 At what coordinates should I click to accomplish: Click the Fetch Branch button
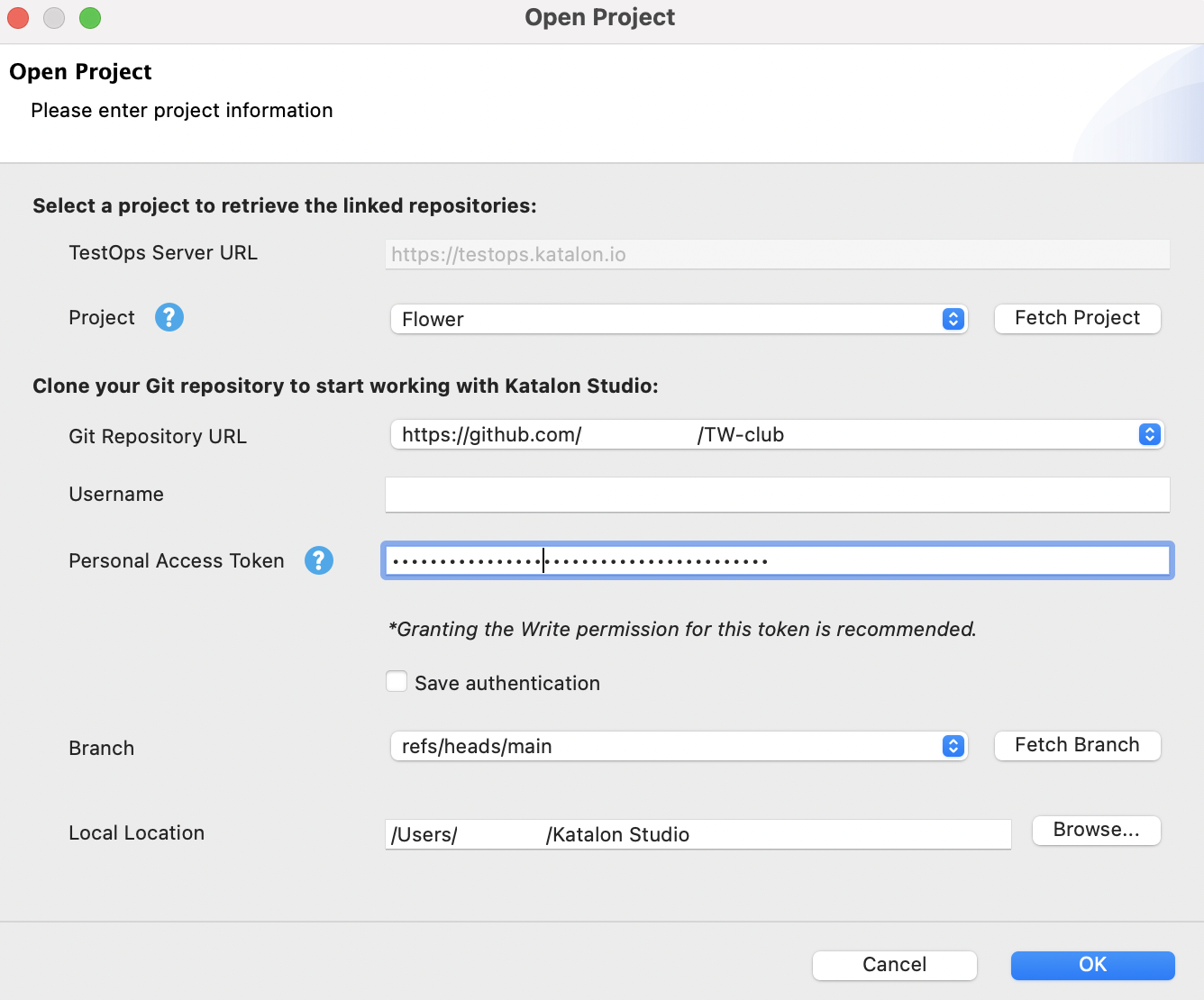[x=1077, y=745]
